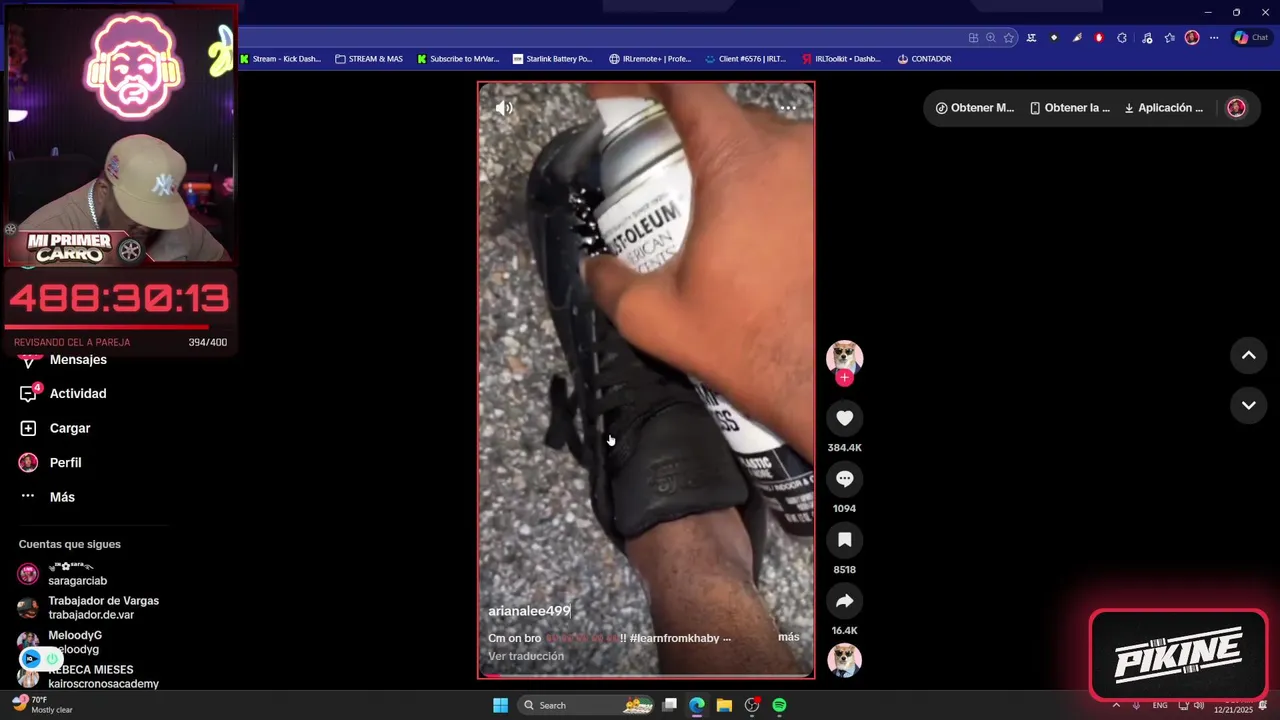The image size is (1280, 720).
Task: Click the zoom magnifier in address bar
Action: [x=991, y=38]
